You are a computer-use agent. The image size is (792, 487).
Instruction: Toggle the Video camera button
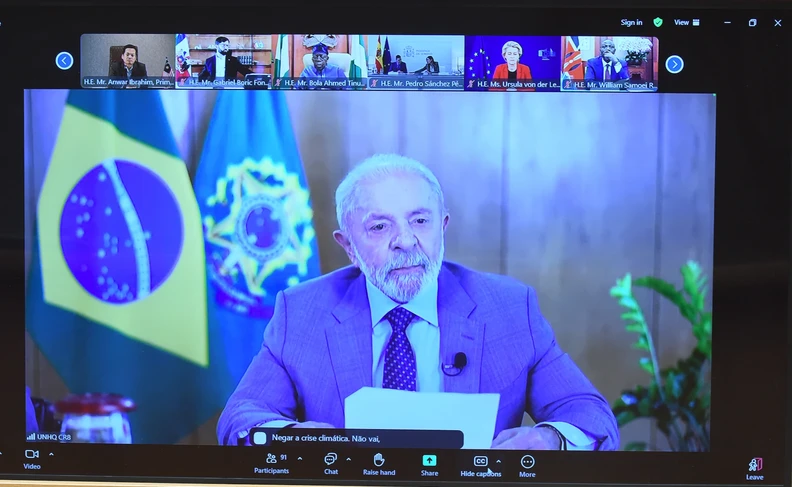tap(32, 459)
